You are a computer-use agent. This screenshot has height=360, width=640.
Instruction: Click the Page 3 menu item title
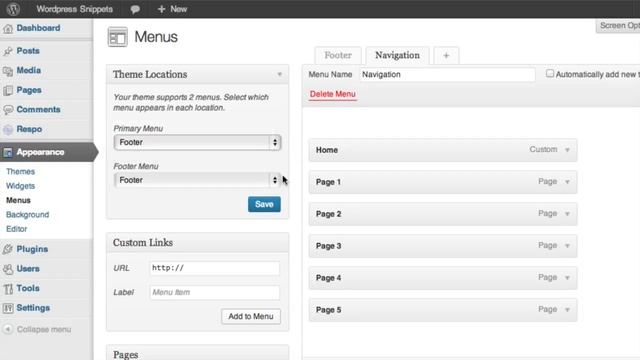pos(329,246)
